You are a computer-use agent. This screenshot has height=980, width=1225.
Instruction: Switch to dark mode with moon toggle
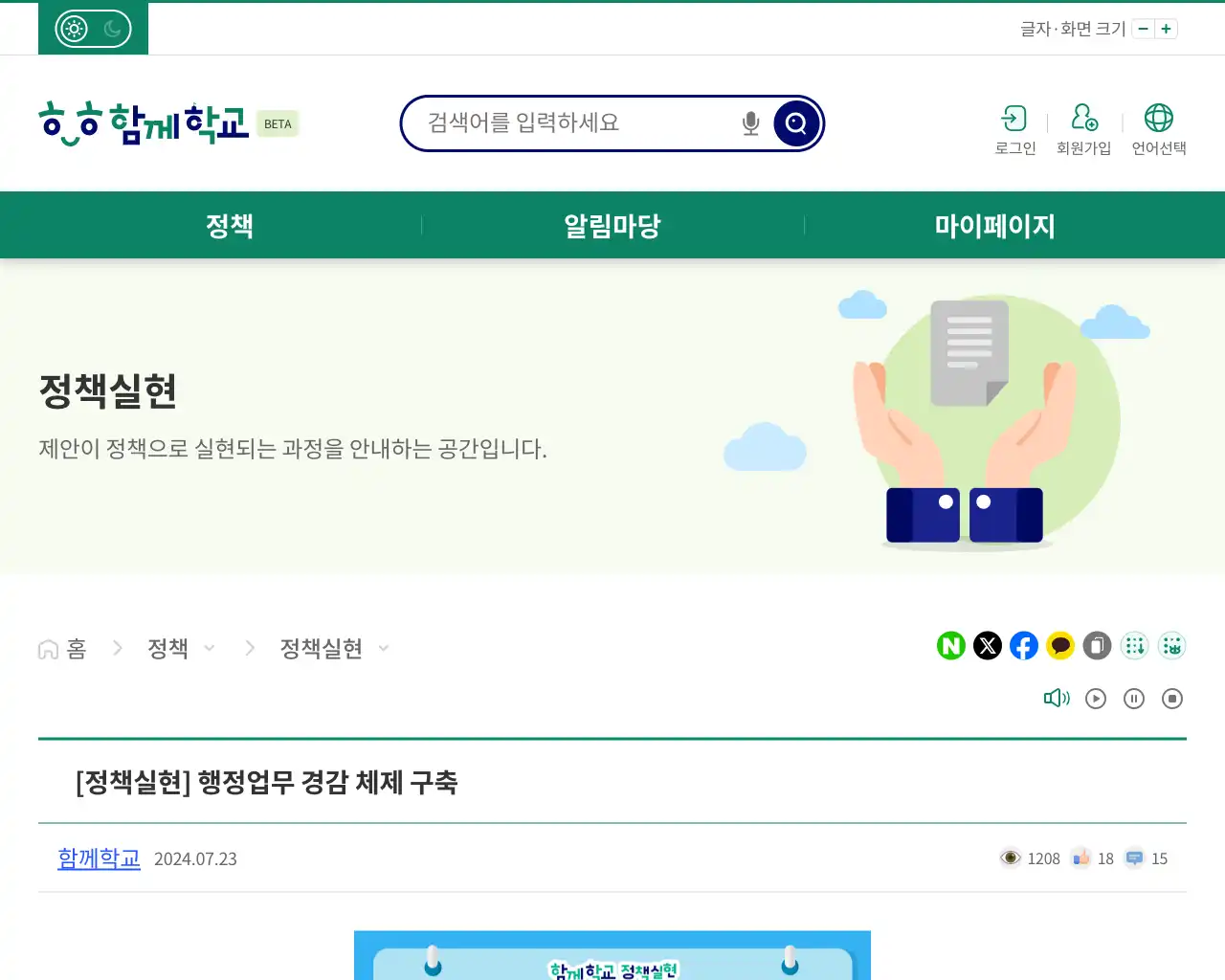114,29
